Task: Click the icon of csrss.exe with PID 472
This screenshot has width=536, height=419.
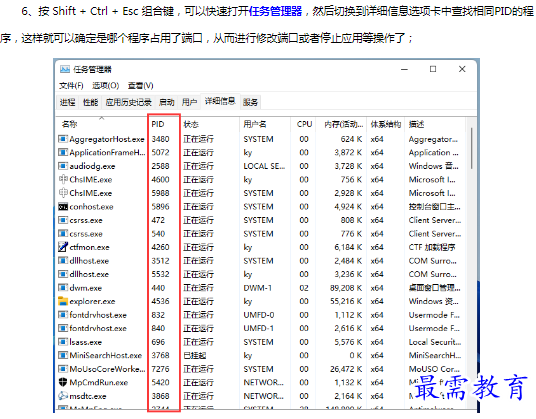Action: pyautogui.click(x=63, y=220)
